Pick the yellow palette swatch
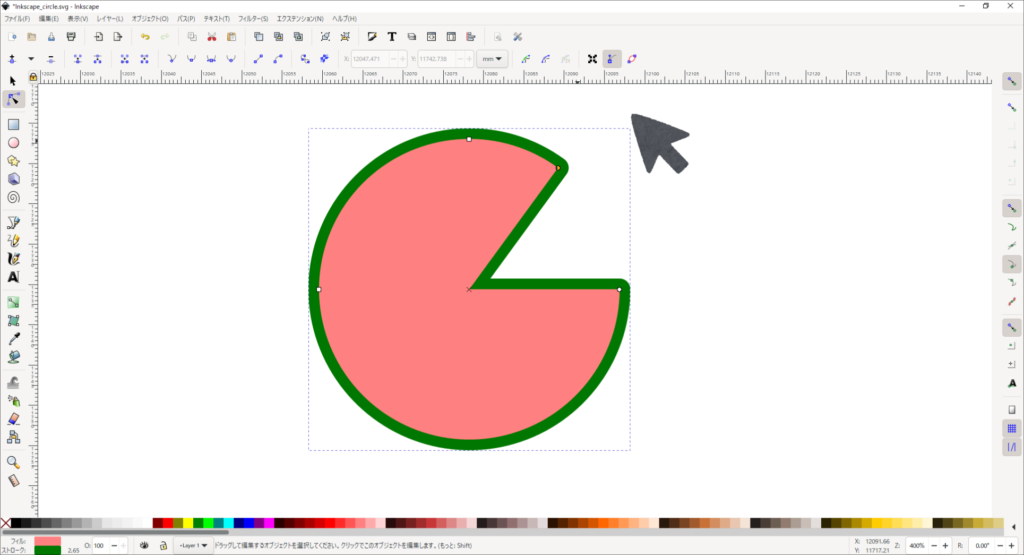 click(x=188, y=523)
